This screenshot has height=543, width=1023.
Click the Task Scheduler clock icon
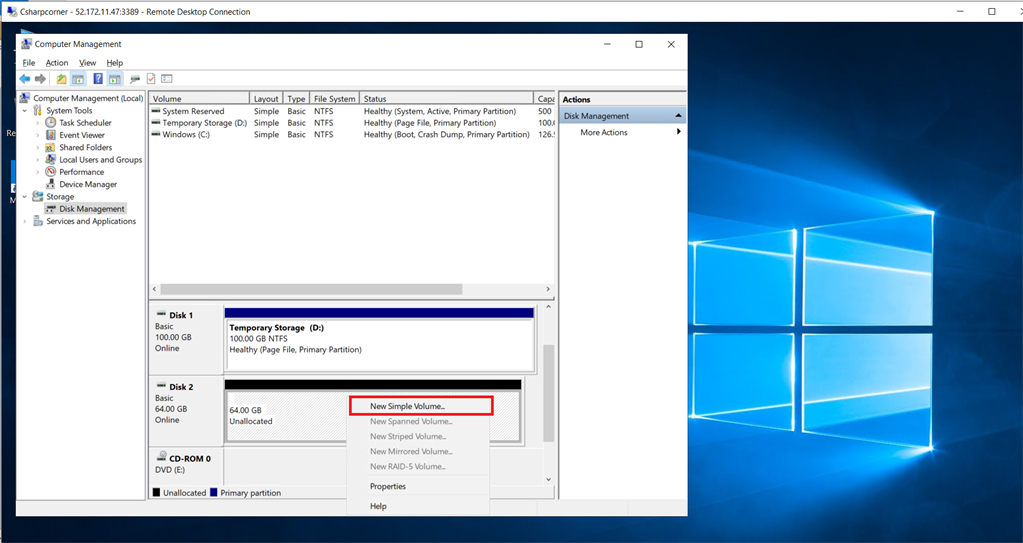point(50,123)
